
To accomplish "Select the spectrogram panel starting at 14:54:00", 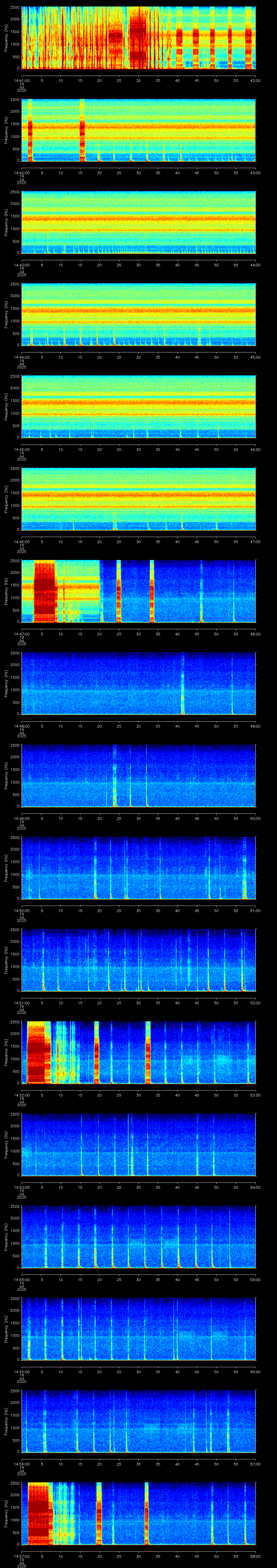I will (138, 1237).
